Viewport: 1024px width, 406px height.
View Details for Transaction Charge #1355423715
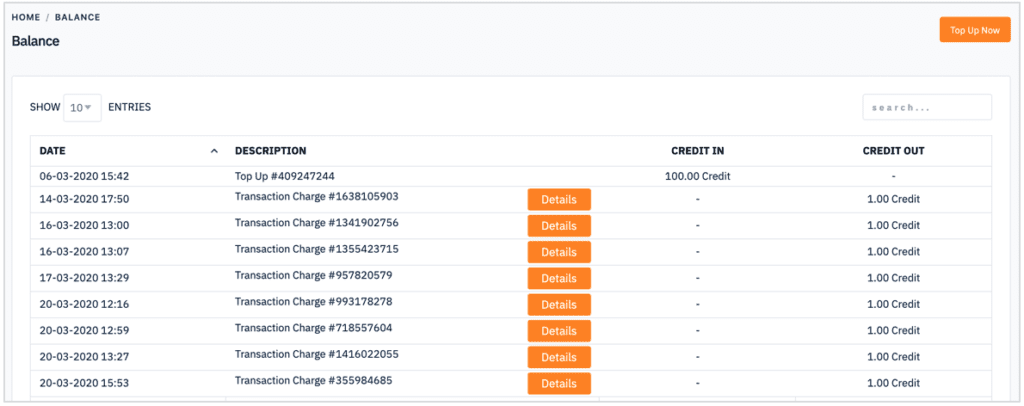pyautogui.click(x=559, y=252)
